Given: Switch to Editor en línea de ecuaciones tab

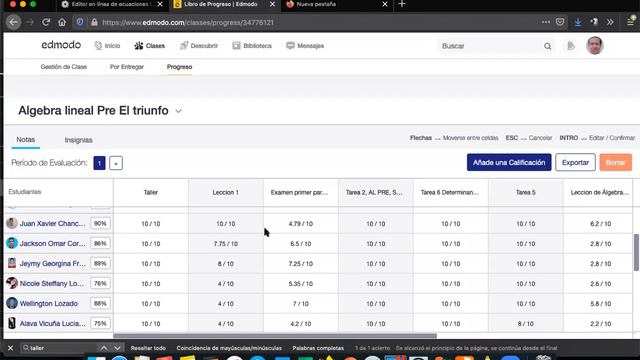Looking at the screenshot, I should tap(111, 4).
